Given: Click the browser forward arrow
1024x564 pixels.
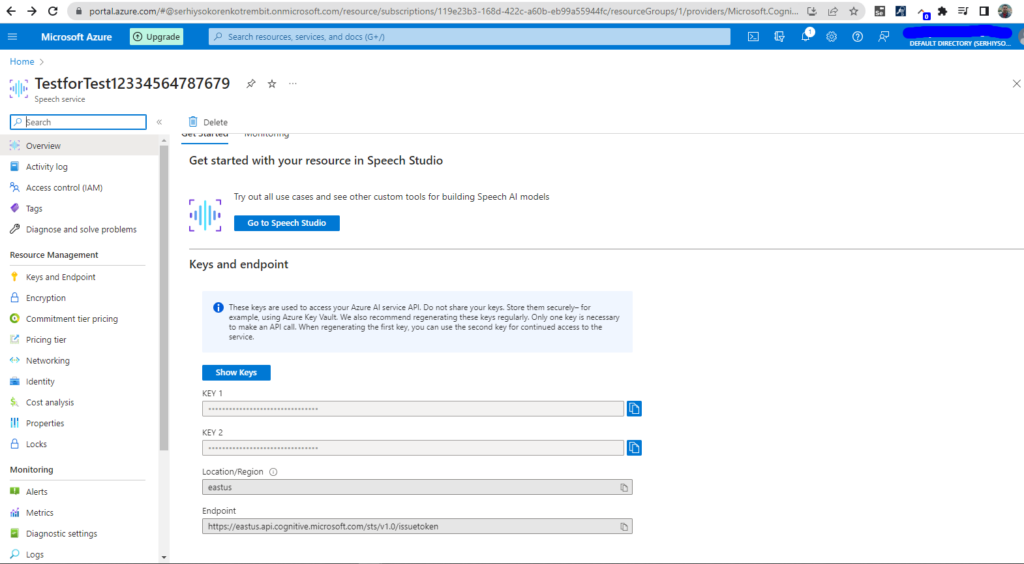Looking at the screenshot, I should 32,11.
